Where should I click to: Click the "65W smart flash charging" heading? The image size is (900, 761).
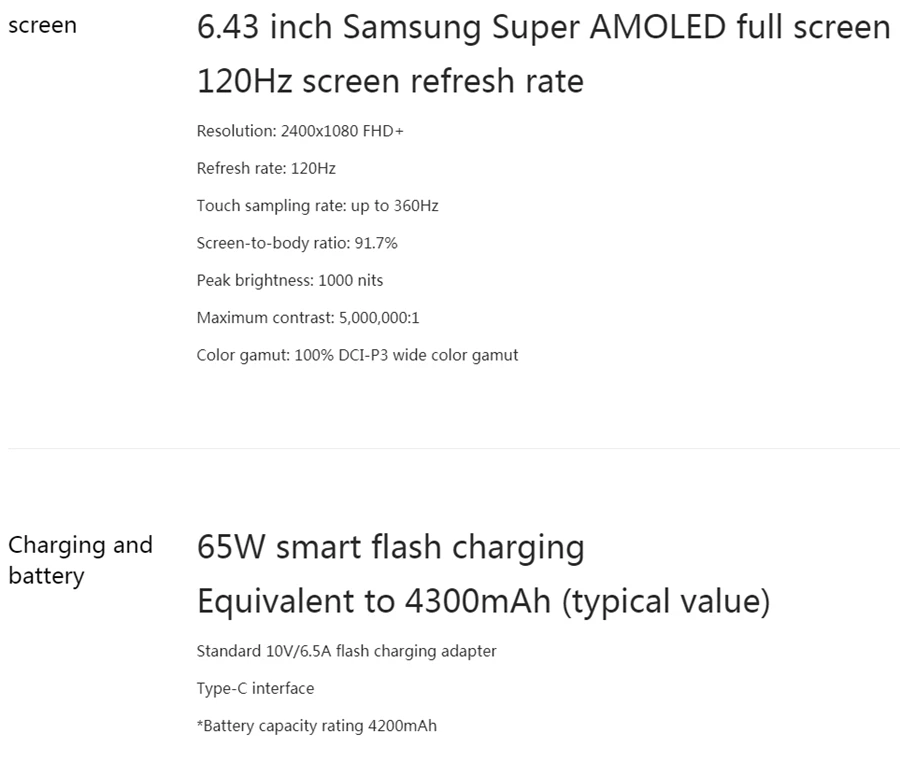click(390, 548)
